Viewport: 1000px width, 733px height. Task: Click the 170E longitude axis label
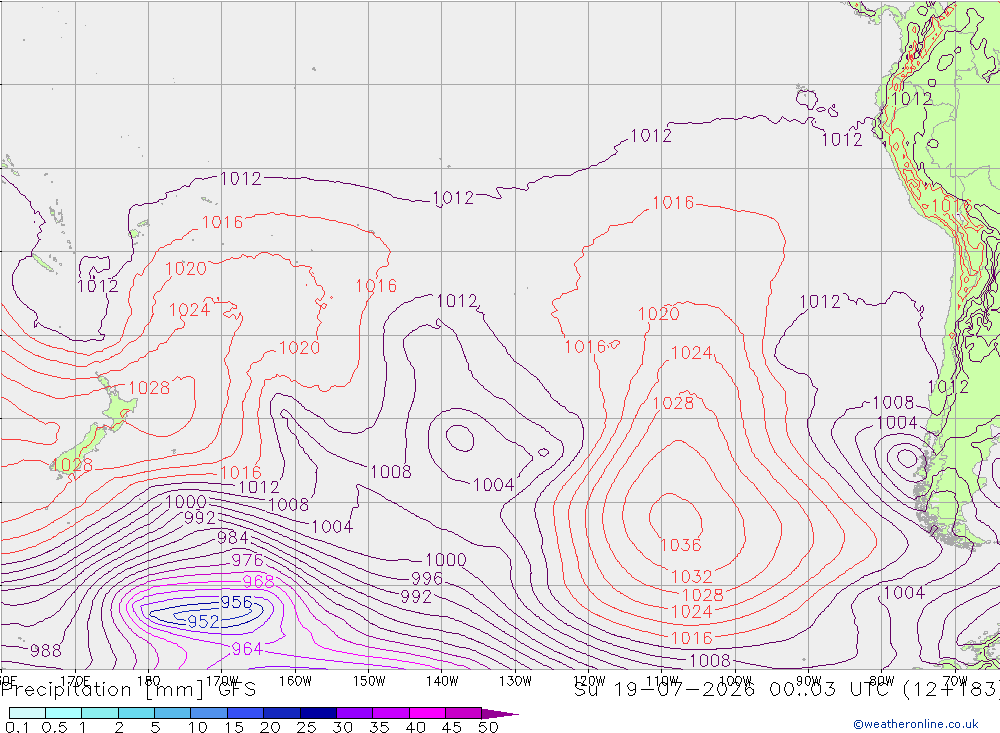(x=75, y=681)
